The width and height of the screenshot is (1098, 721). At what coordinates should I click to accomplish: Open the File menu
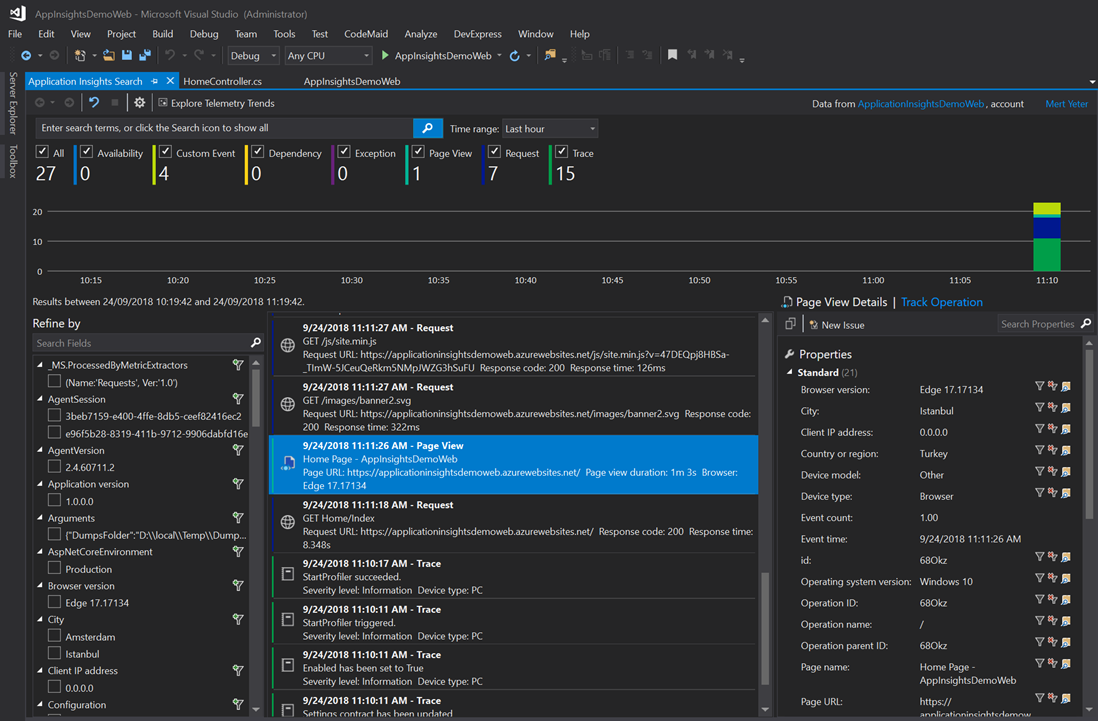[15, 34]
